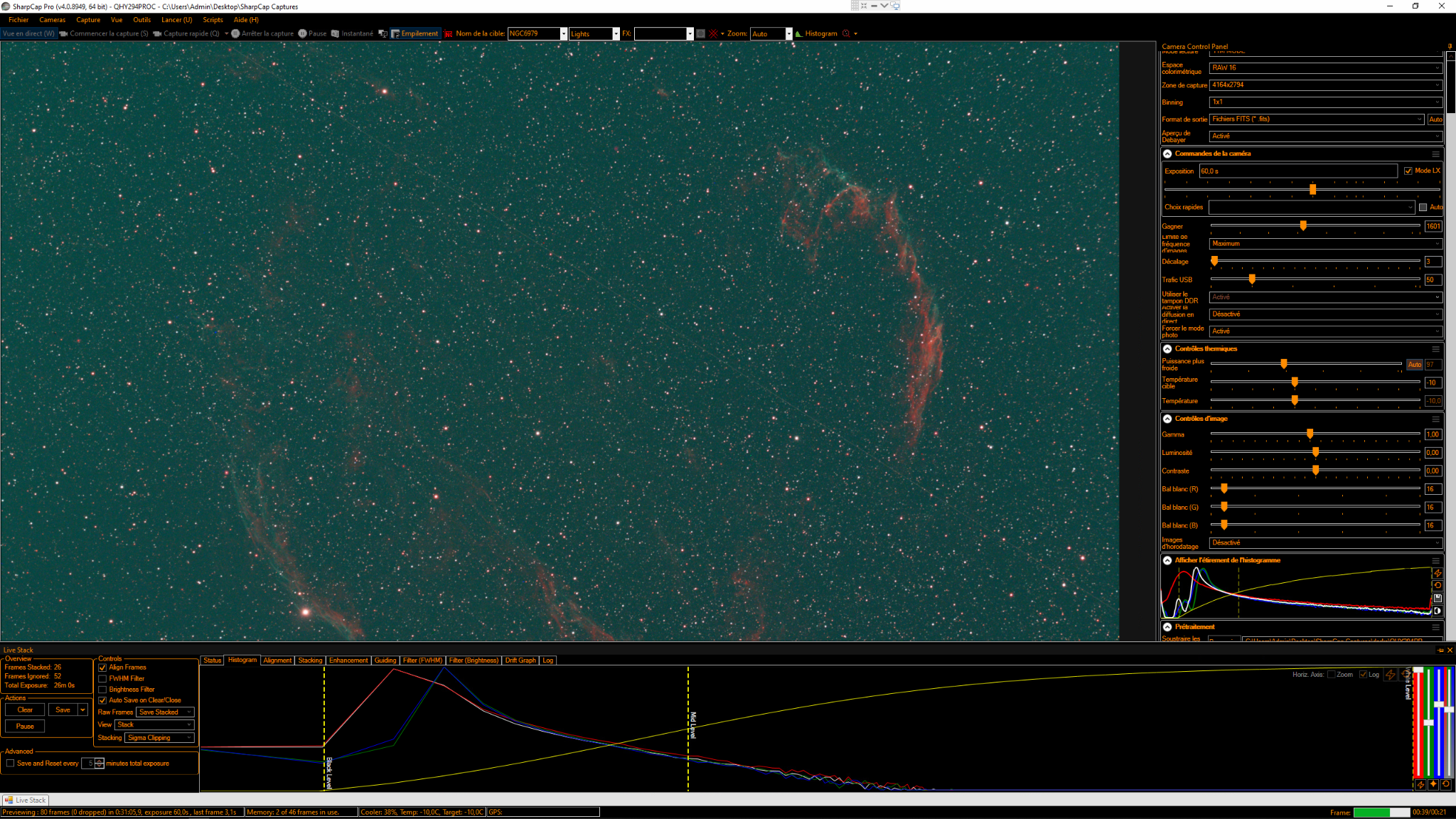The width and height of the screenshot is (1456, 819).
Task: Click the star auto-colour icon below colour sliders
Action: (x=1433, y=784)
